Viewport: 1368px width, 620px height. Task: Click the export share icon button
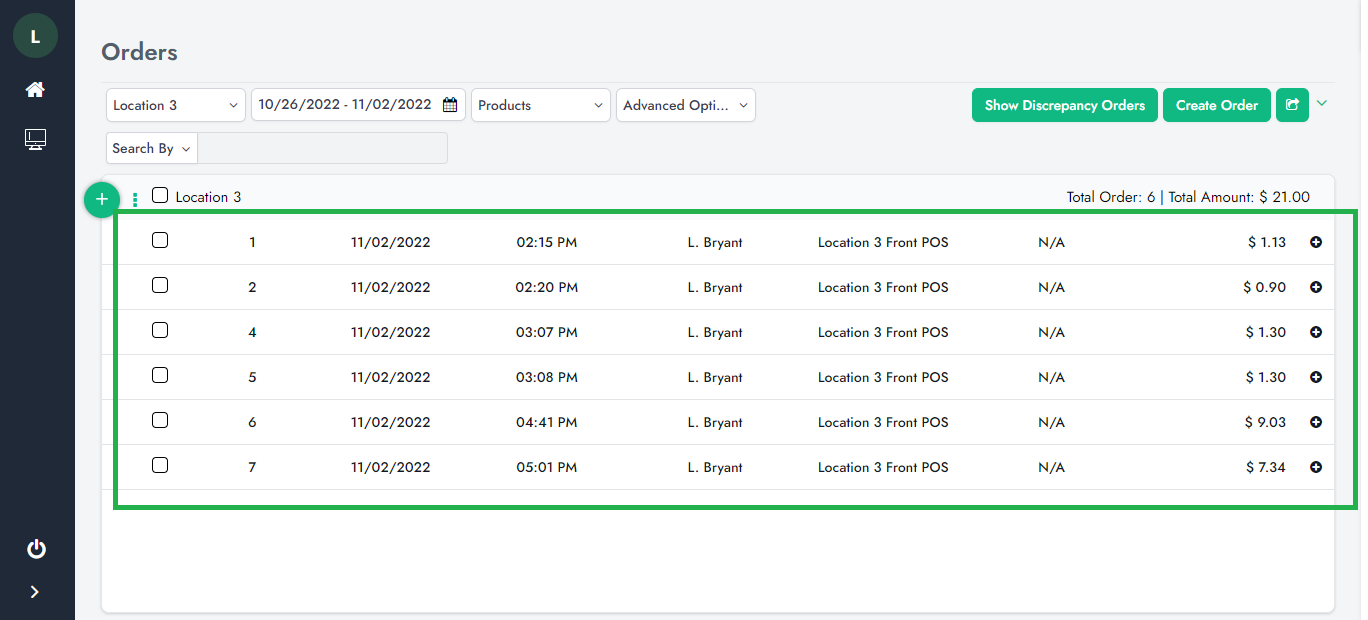click(x=1292, y=105)
